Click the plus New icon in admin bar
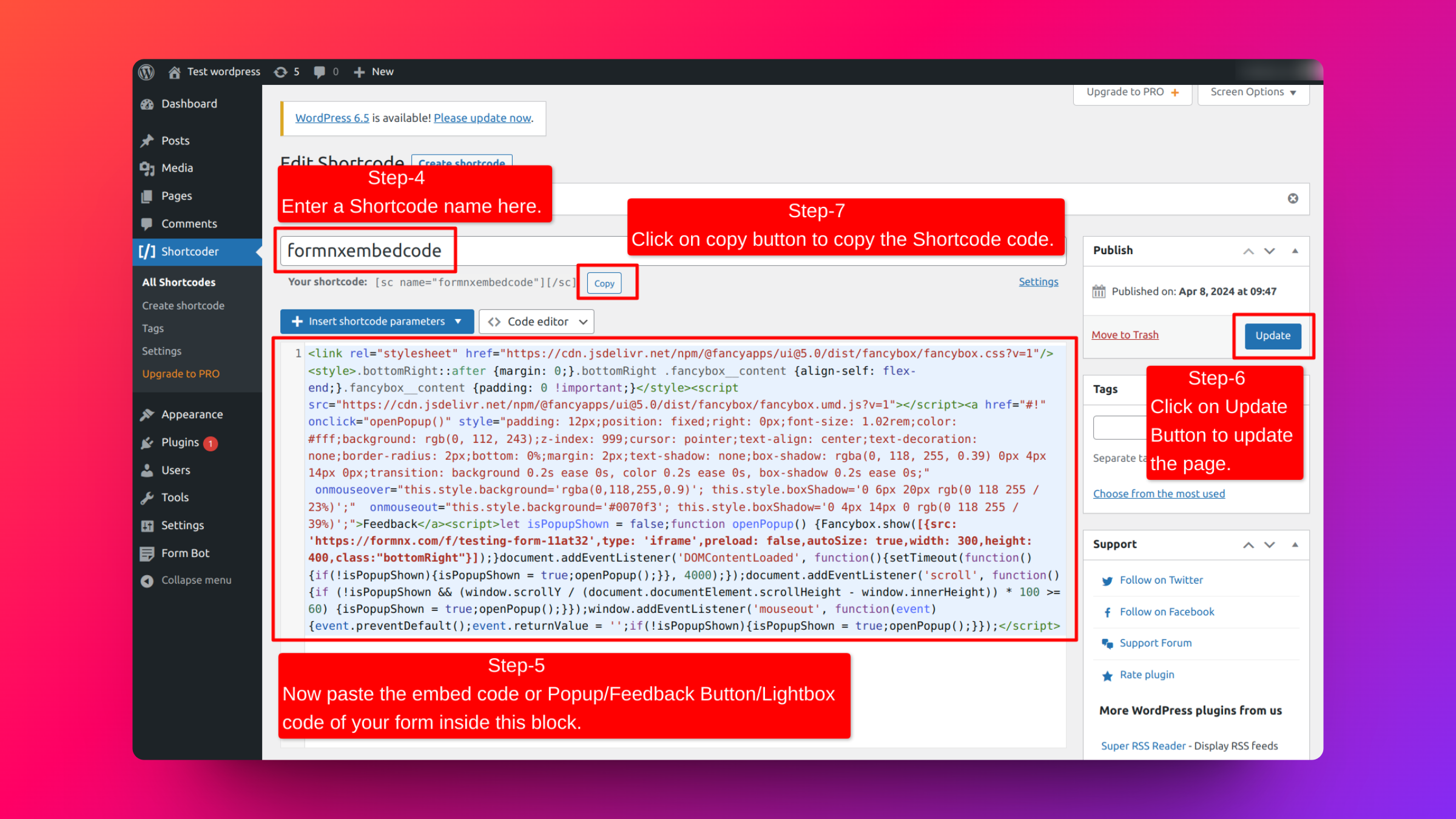 tap(359, 72)
